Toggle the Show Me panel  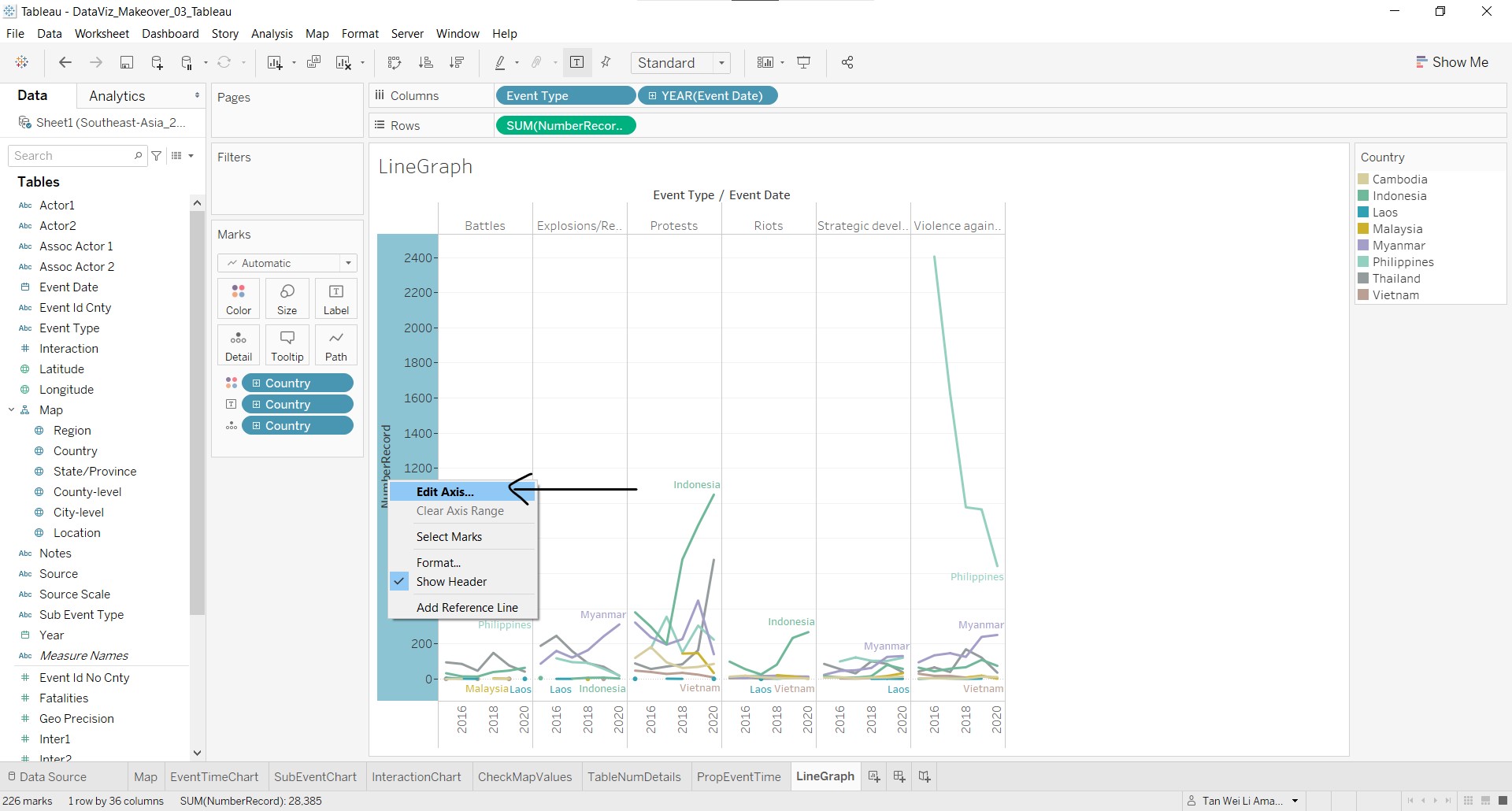[x=1452, y=62]
